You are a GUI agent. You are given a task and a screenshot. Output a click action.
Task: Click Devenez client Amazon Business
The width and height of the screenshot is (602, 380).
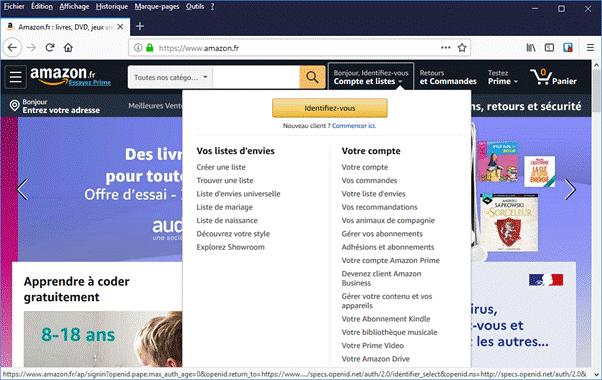[381, 278]
